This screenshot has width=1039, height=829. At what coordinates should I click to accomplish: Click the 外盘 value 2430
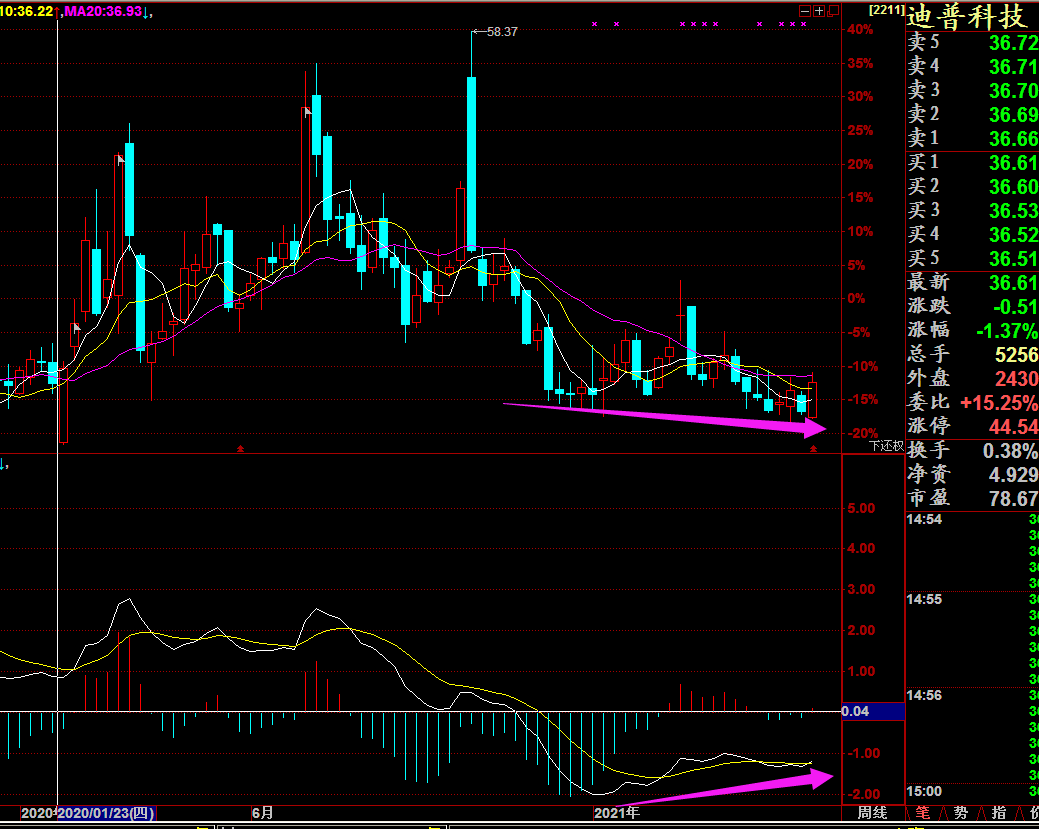point(1016,378)
